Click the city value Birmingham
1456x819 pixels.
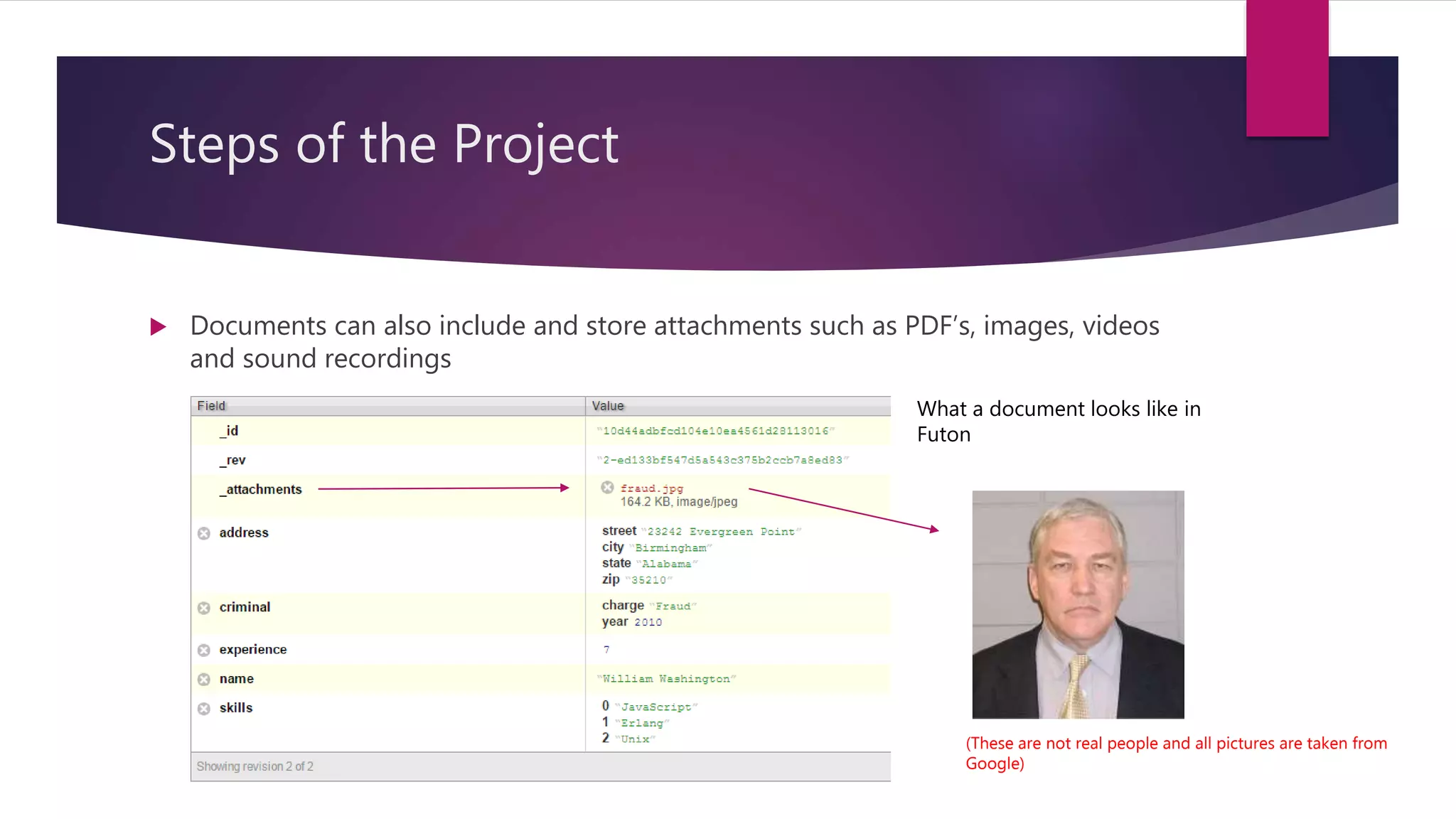click(x=670, y=548)
